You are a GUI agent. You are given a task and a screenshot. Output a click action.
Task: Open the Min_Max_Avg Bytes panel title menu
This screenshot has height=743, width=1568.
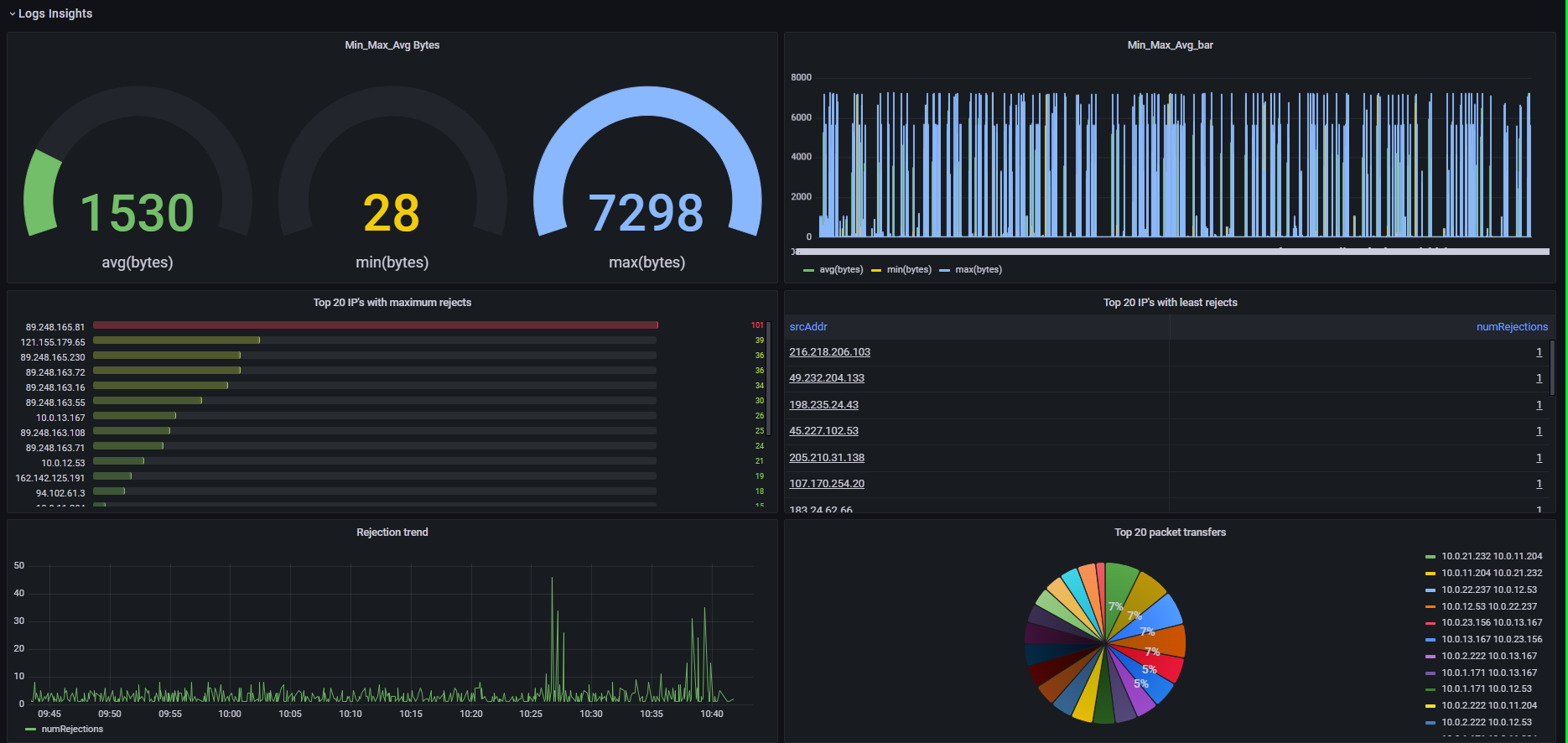392,45
